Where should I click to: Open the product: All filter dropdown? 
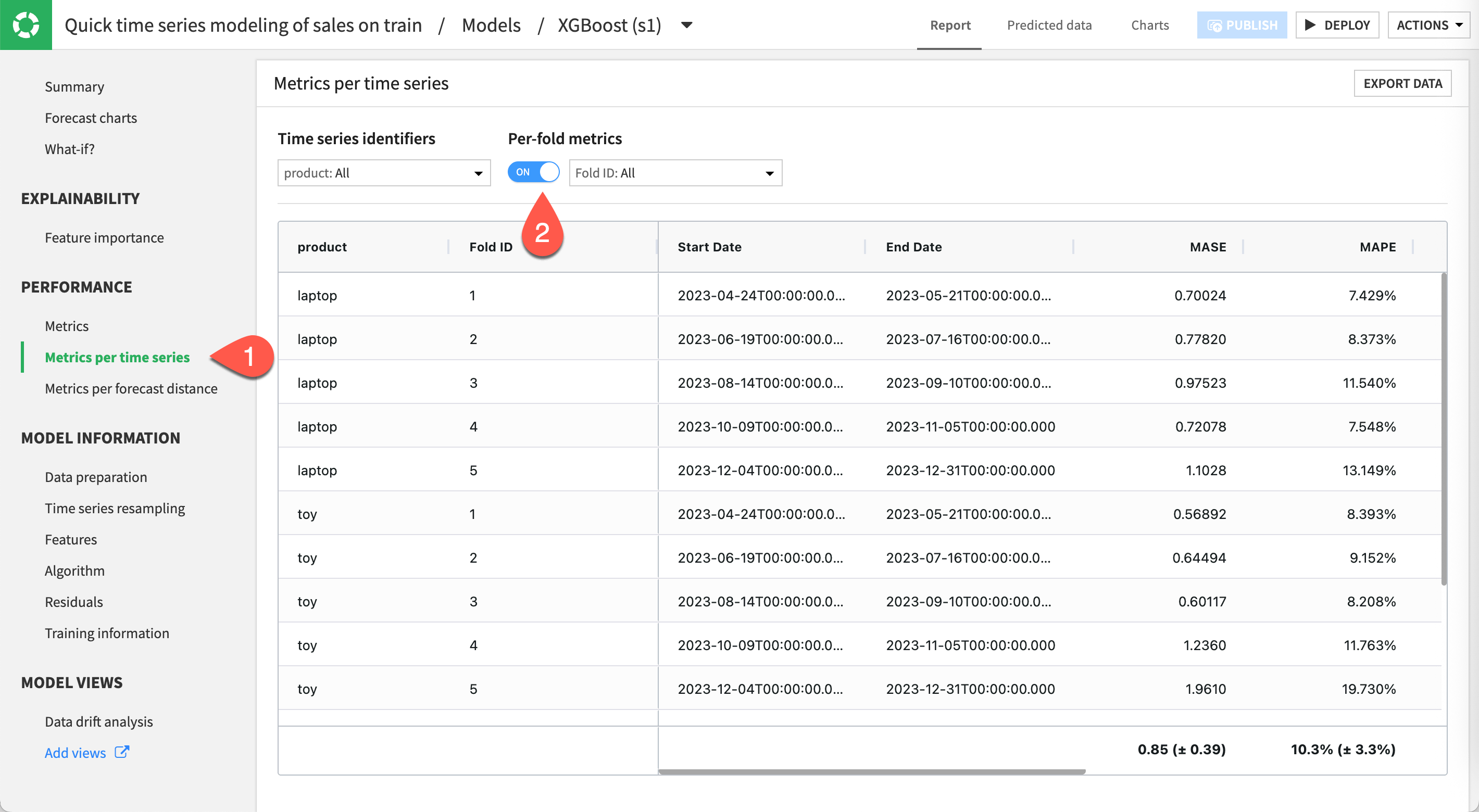point(383,173)
